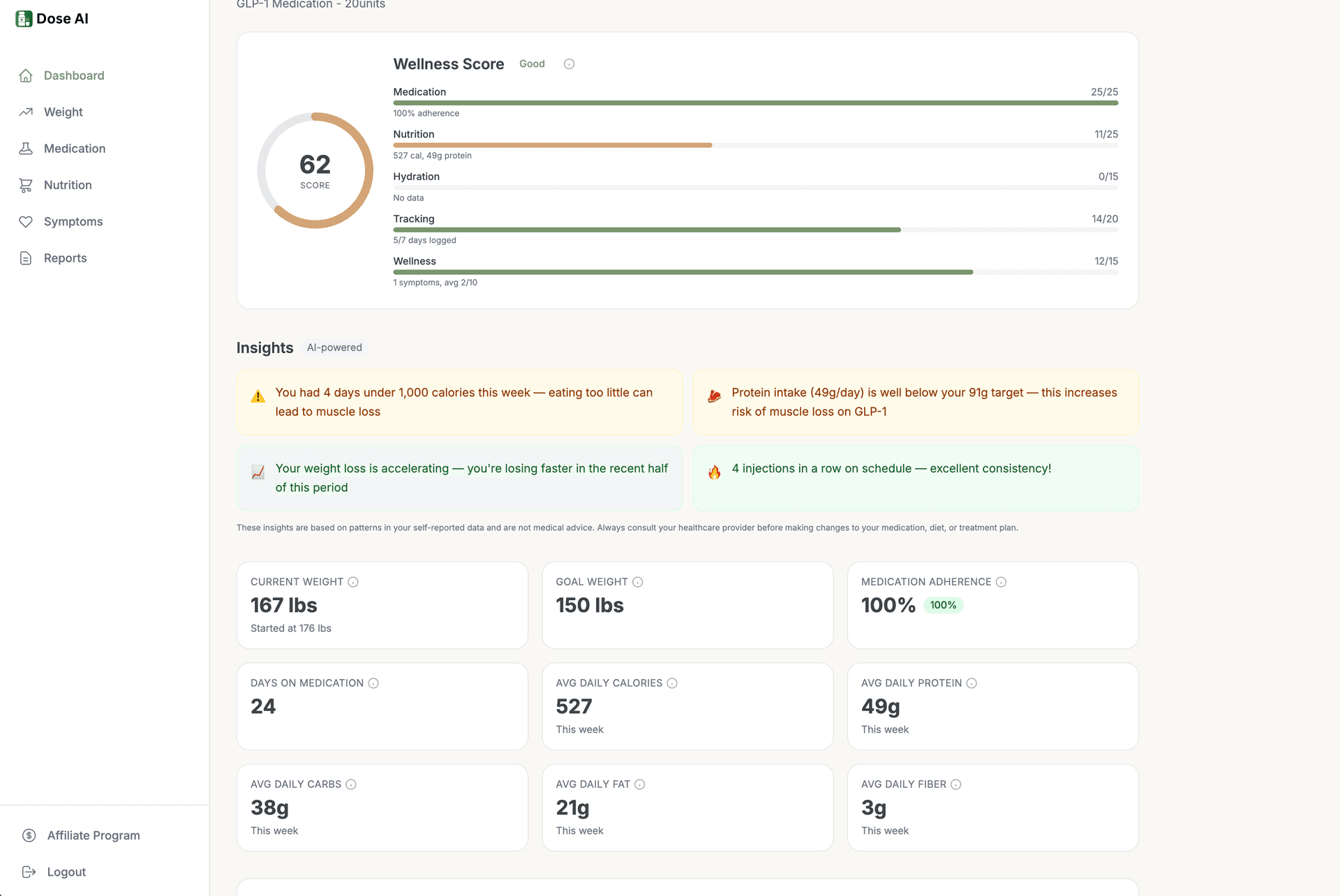The width and height of the screenshot is (1340, 896).
Task: Navigate to the Weight section
Action: tap(63, 112)
